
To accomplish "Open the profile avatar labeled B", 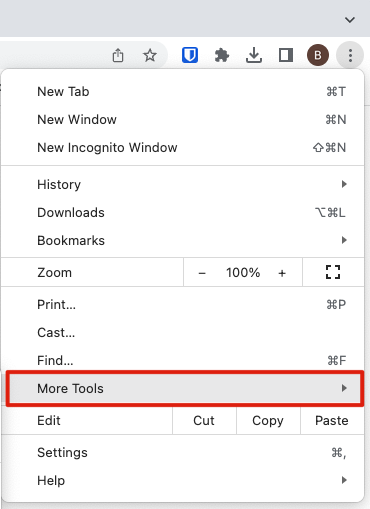I will (318, 55).
